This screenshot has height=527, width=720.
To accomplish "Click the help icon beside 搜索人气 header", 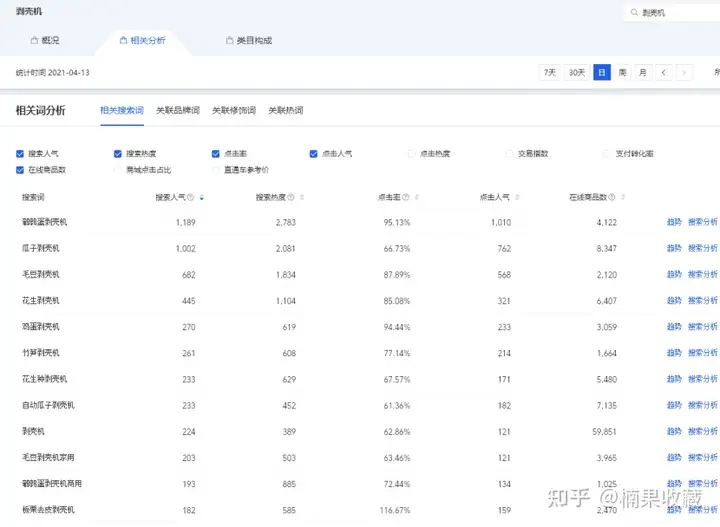I will [191, 197].
